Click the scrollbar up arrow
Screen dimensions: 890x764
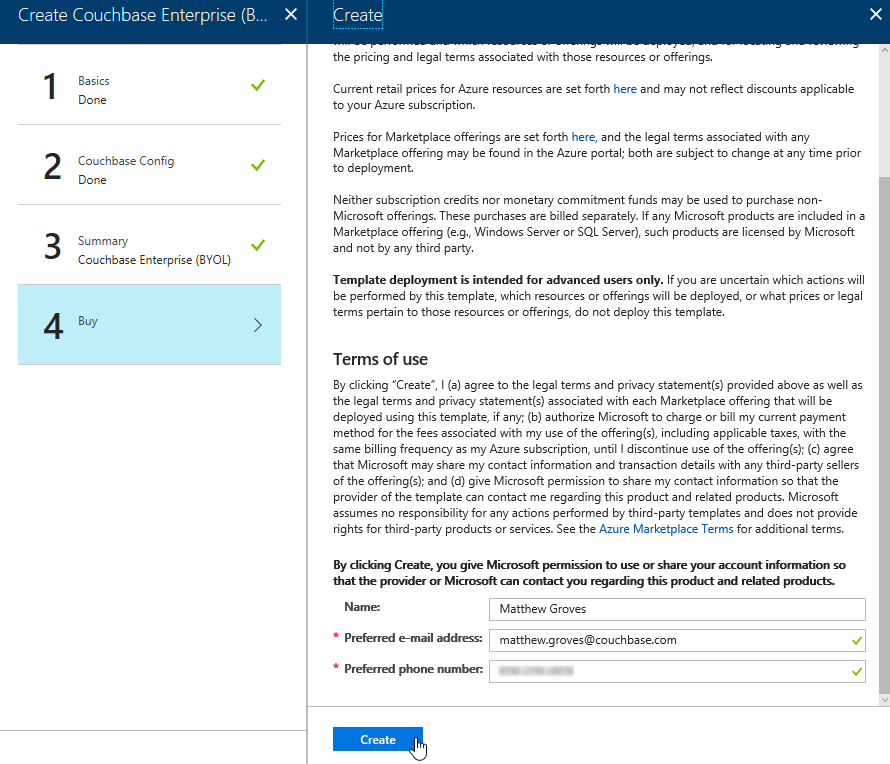884,50
